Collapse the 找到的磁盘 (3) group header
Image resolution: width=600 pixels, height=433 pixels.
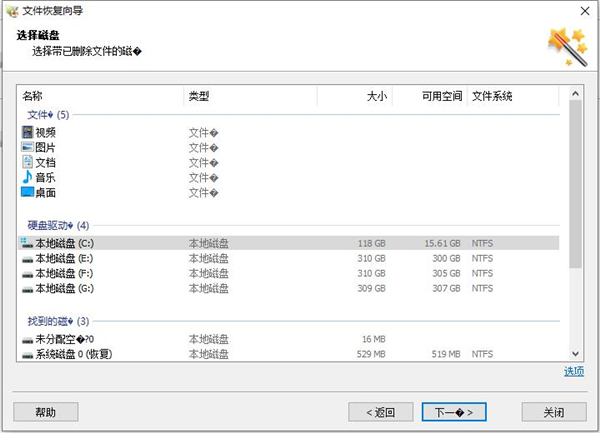coord(57,321)
